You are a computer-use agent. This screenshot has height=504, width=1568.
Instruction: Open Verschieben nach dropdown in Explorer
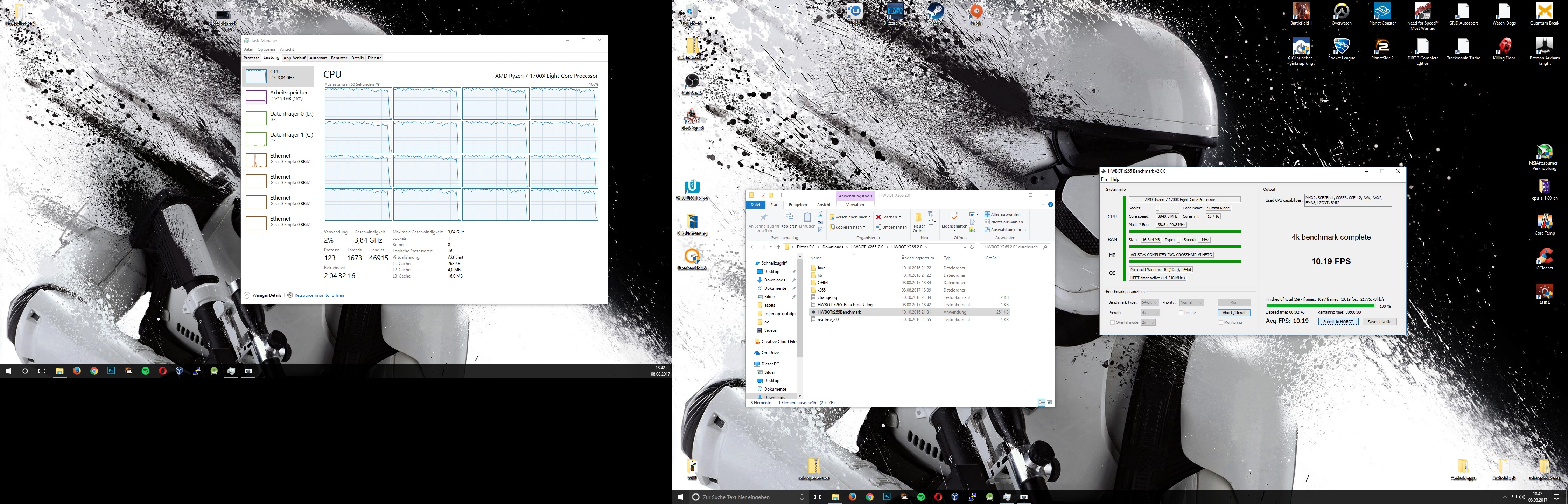point(850,217)
